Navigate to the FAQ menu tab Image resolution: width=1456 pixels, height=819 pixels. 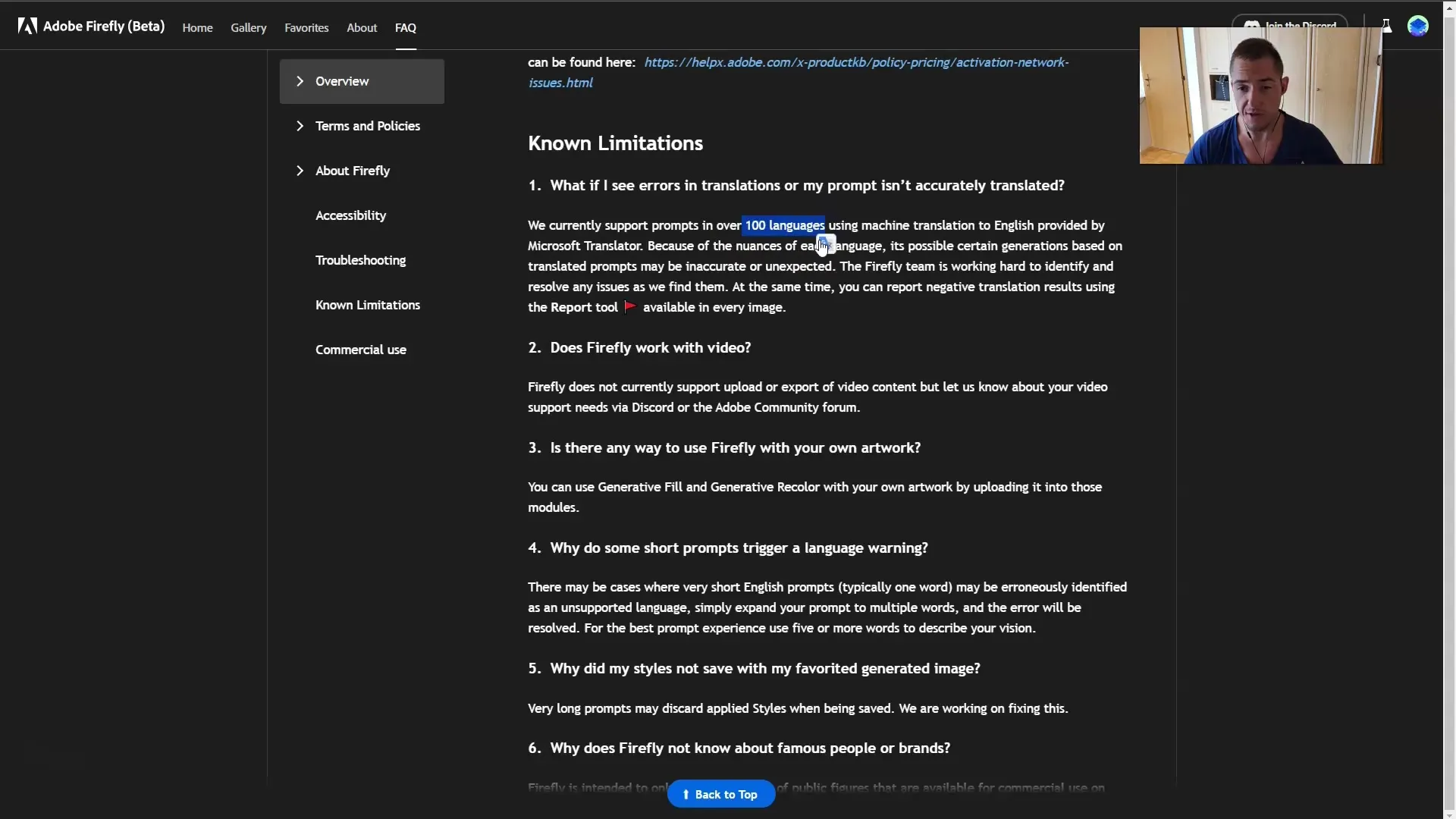pos(405,27)
